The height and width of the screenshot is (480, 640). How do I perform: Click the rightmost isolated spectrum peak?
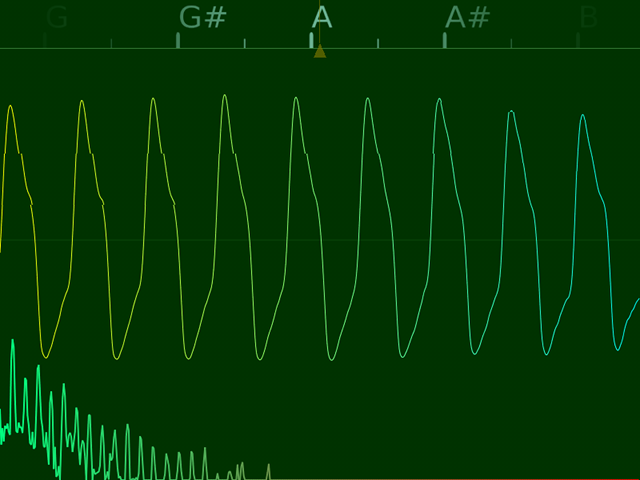click(268, 467)
